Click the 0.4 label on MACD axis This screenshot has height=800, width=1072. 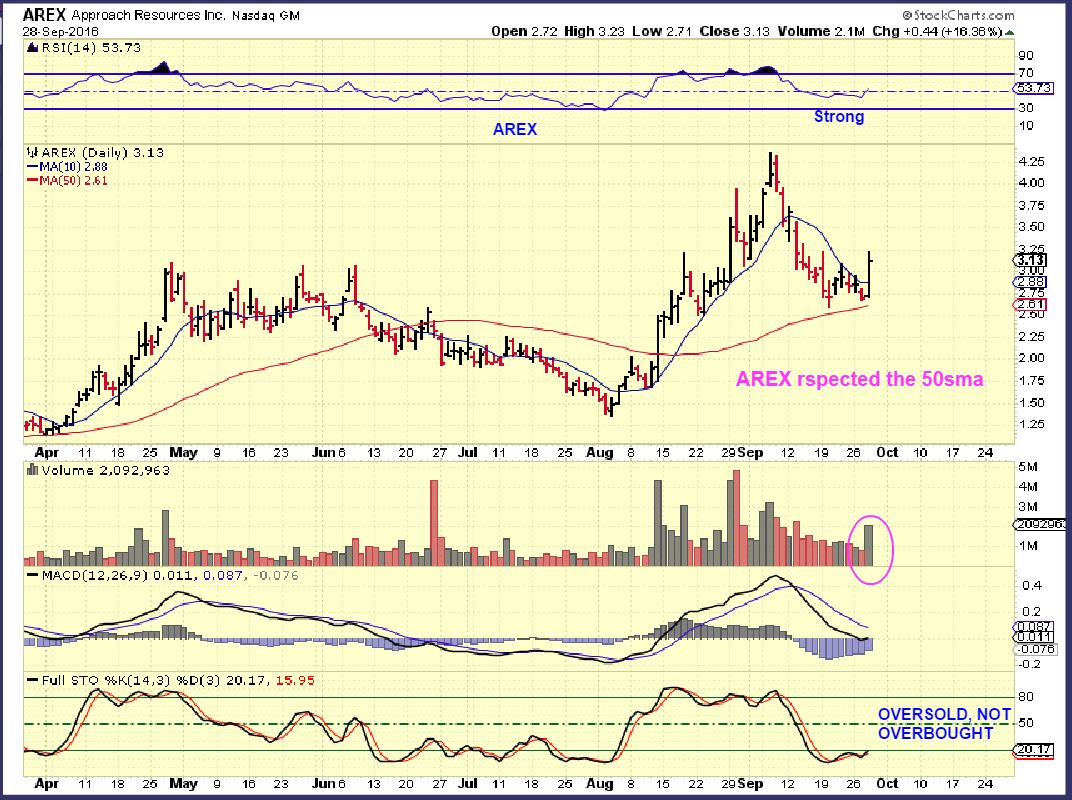(1032, 586)
